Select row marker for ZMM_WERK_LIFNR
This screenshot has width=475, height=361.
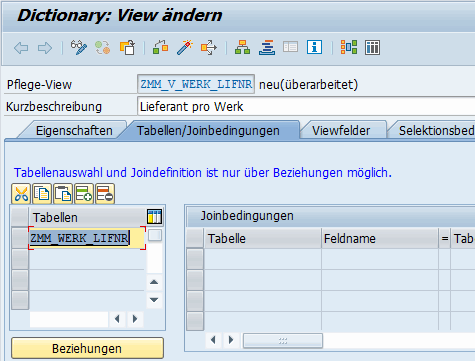click(x=20, y=238)
